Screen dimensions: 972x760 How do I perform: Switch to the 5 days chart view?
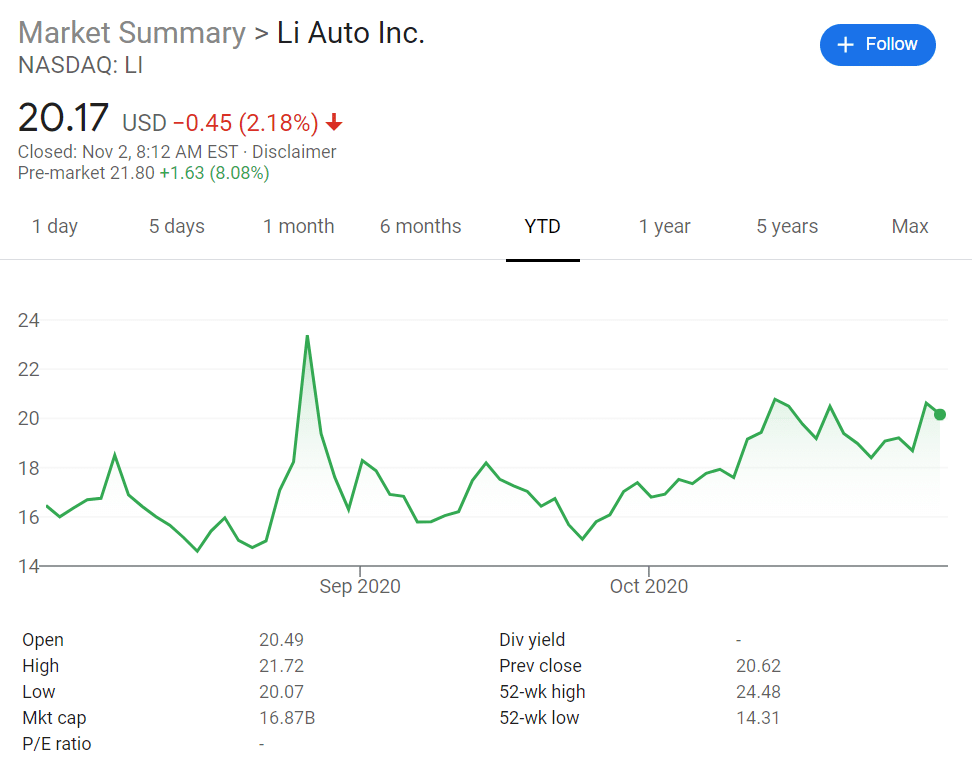[176, 226]
